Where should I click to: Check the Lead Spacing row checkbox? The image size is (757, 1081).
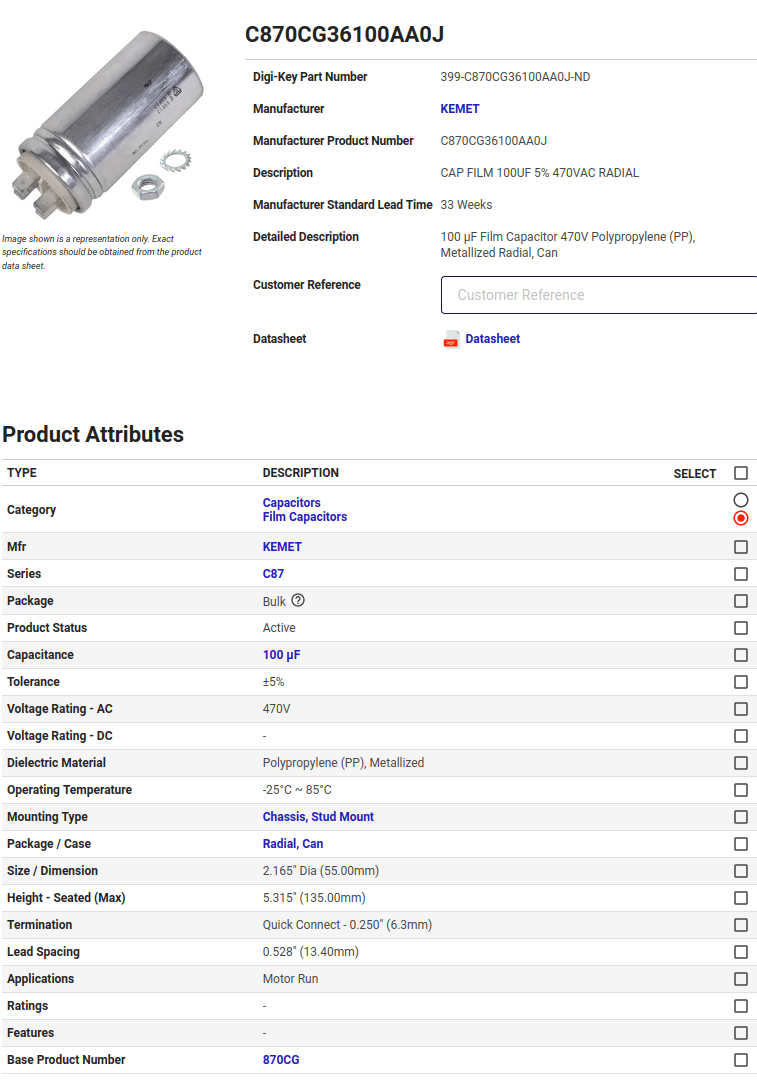point(741,952)
